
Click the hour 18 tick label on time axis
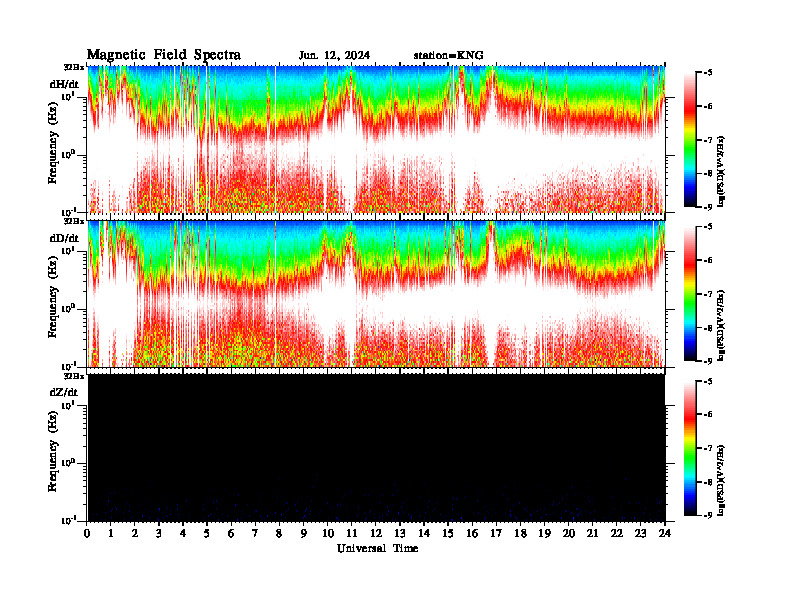520,533
